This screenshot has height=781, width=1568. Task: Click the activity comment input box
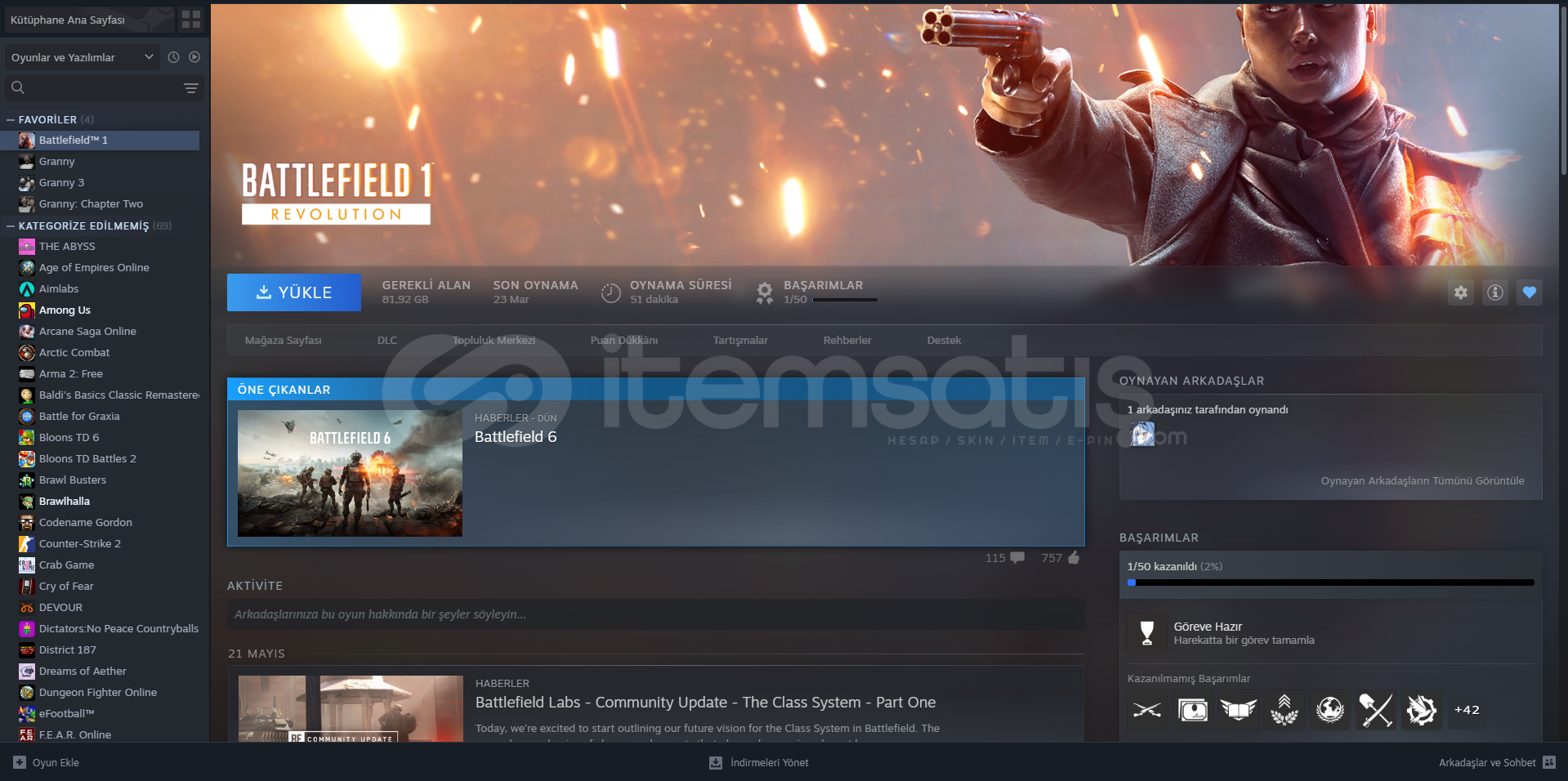(656, 614)
